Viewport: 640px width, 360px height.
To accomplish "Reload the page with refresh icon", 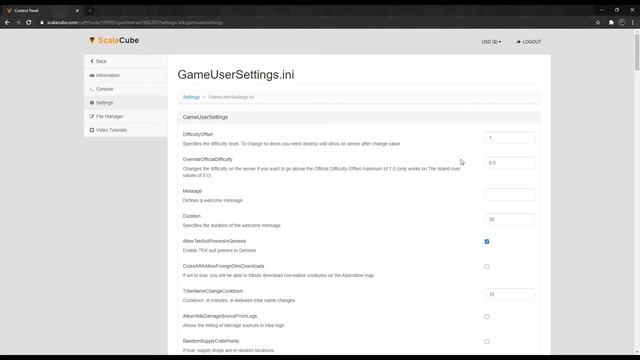I will (x=29, y=22).
